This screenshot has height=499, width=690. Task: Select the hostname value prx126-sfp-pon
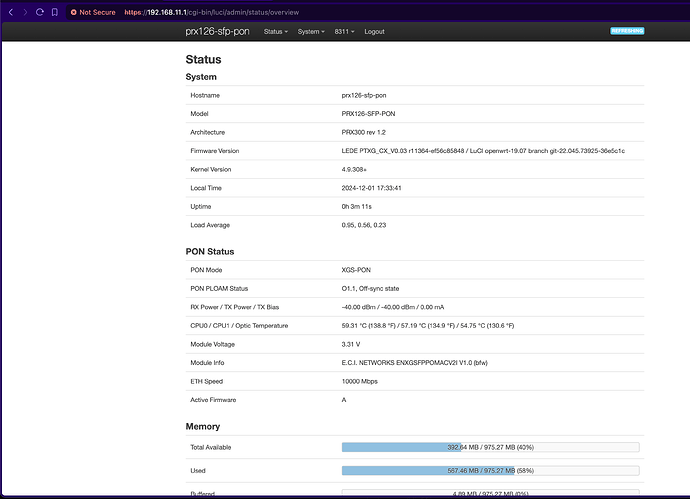(363, 95)
